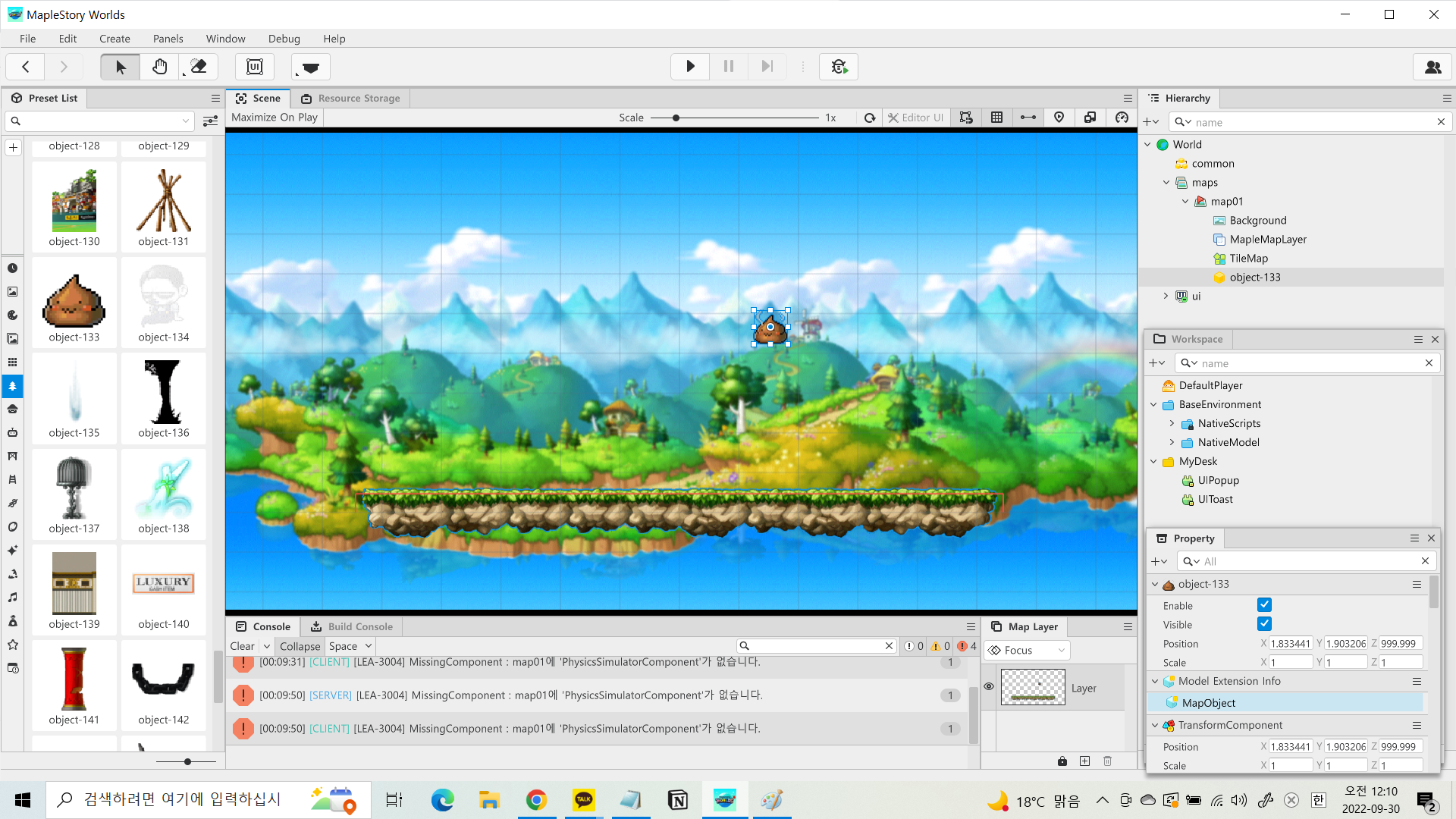Collapse the World node in Hierarchy
Image resolution: width=1456 pixels, height=819 pixels.
(1147, 145)
